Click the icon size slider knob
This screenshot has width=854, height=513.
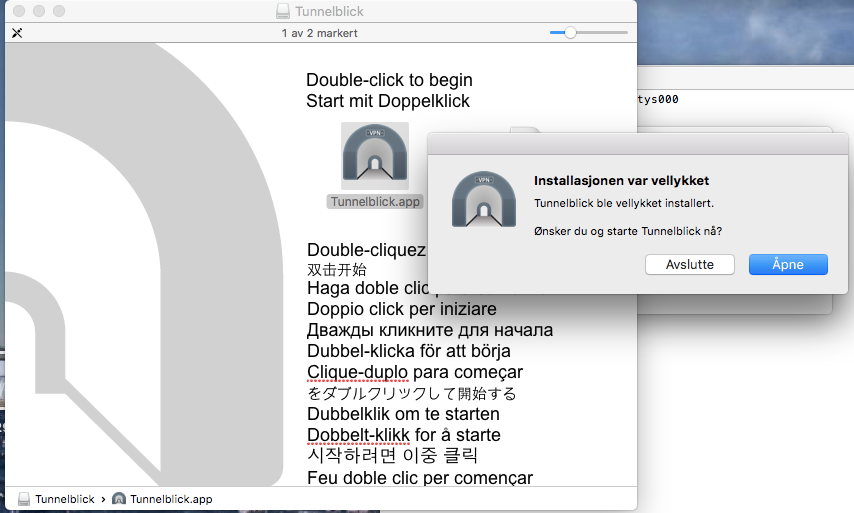570,33
